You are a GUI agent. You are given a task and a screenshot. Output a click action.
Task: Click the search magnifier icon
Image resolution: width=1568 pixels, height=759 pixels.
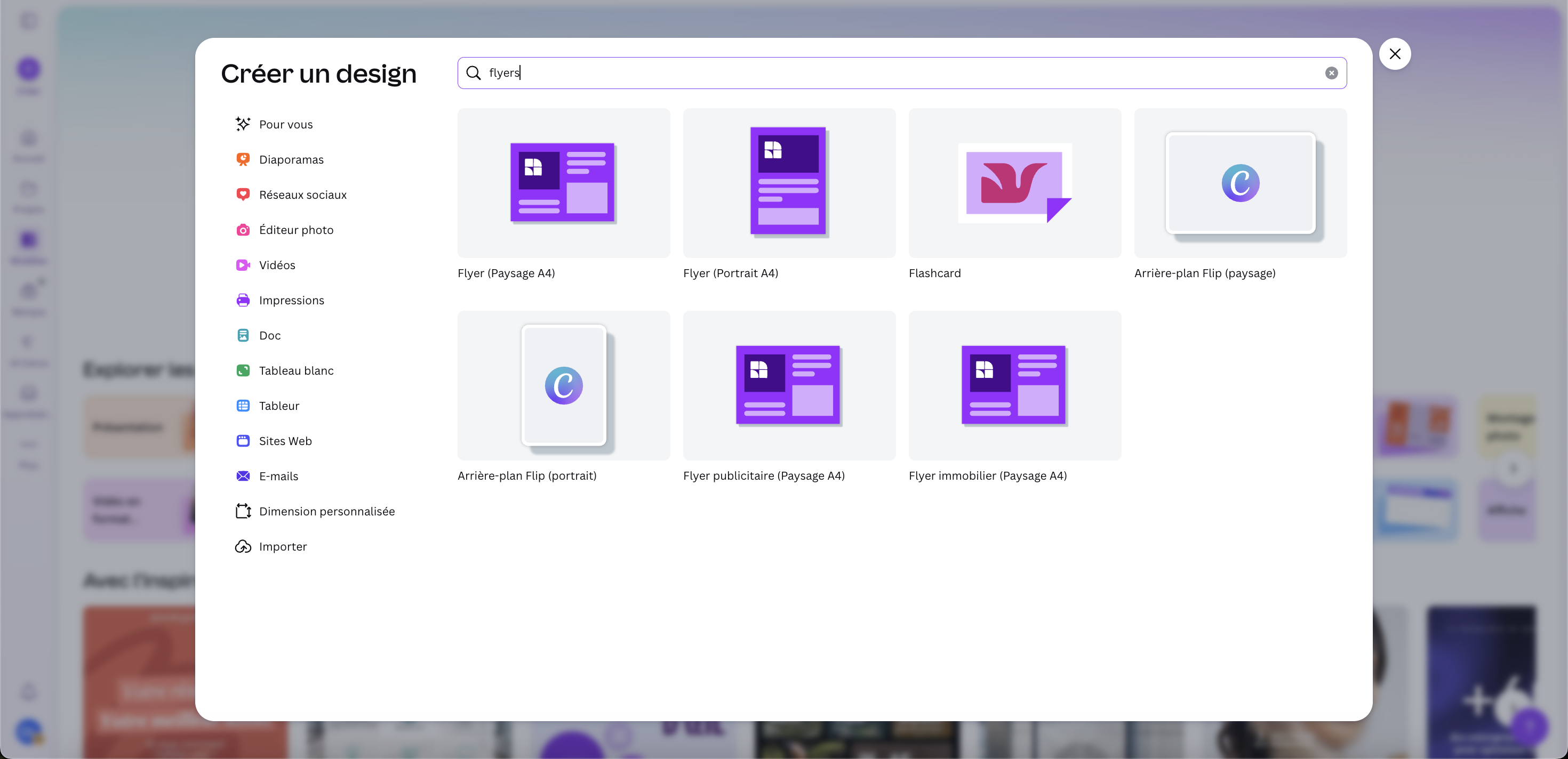(474, 73)
